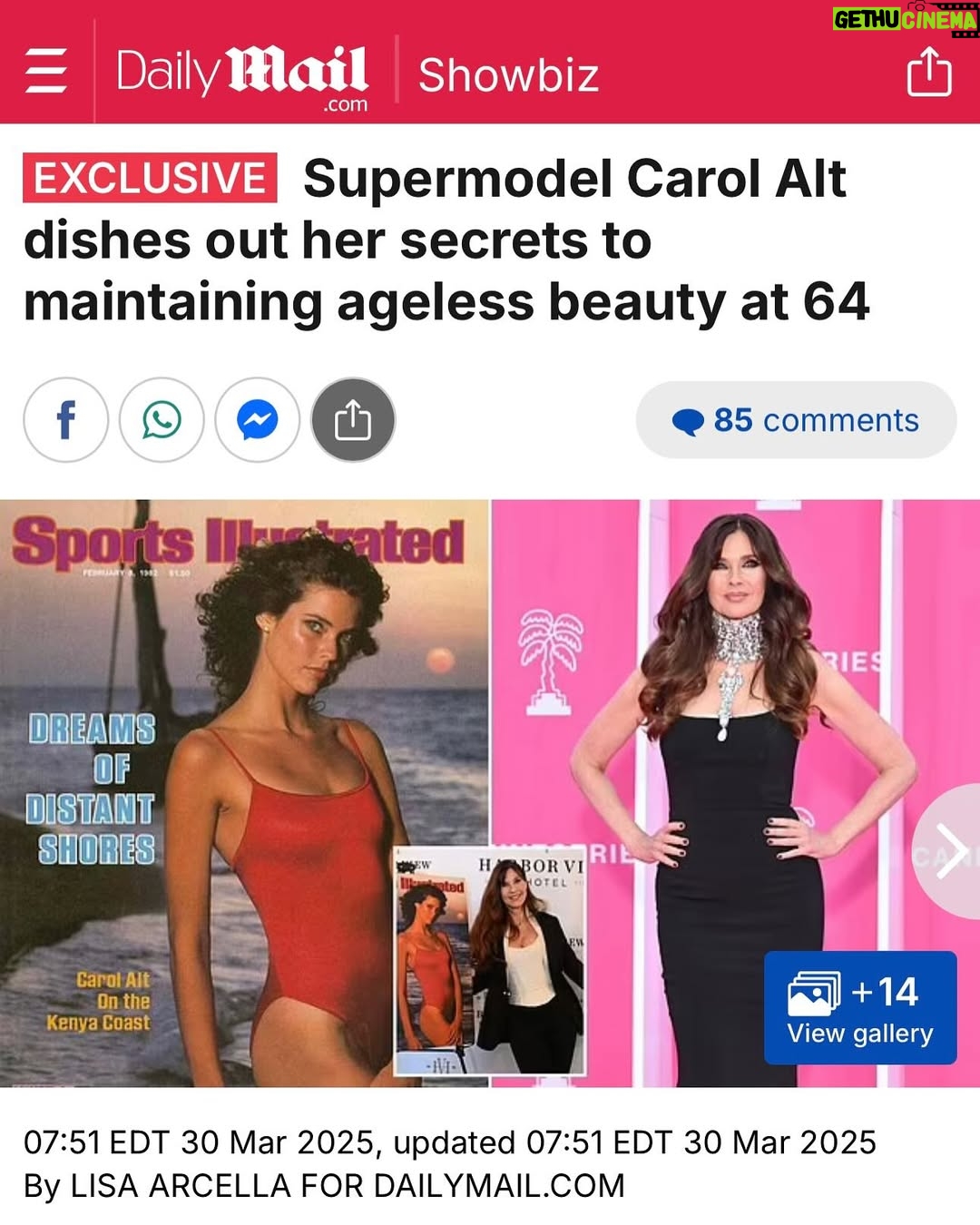The width and height of the screenshot is (980, 1225).
Task: Tap the gray circular share button
Action: 354,420
